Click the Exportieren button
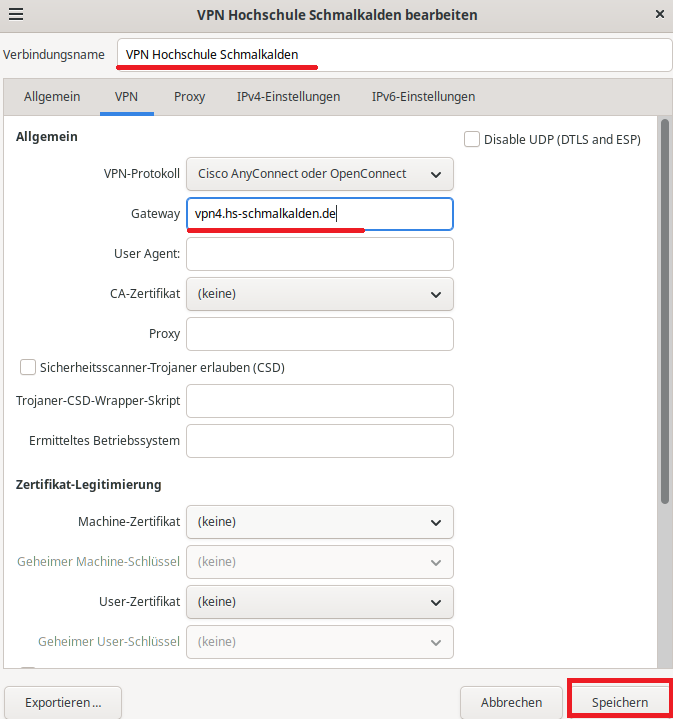Screen dimensions: 673x719 [x=63, y=702]
